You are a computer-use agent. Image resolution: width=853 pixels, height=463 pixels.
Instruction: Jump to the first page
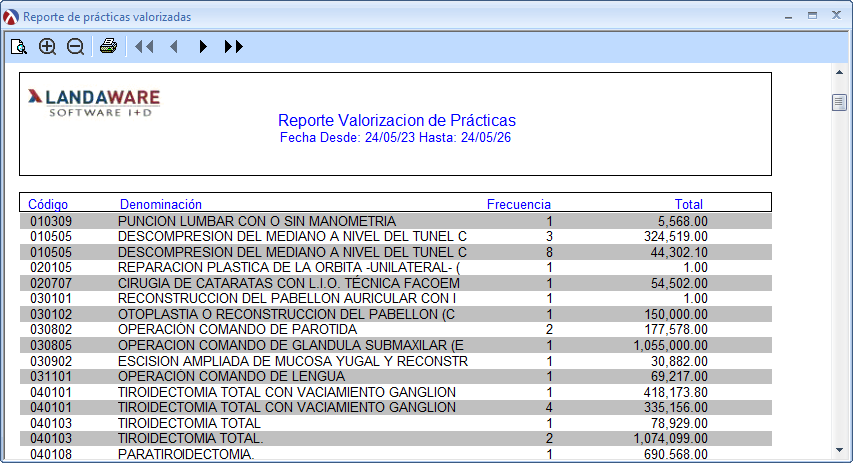pyautogui.click(x=144, y=47)
